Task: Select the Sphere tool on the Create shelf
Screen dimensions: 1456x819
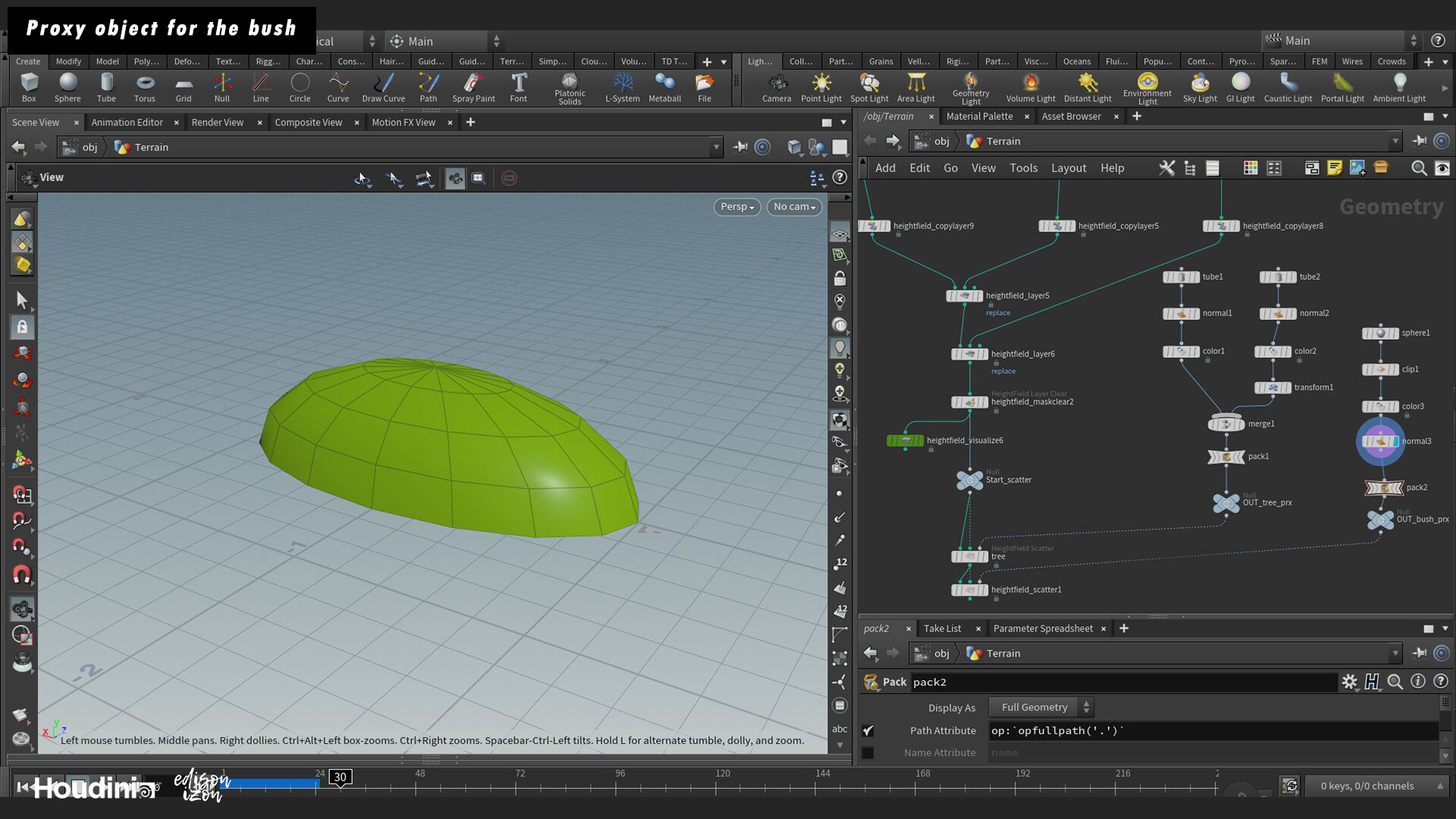Action: click(x=67, y=87)
